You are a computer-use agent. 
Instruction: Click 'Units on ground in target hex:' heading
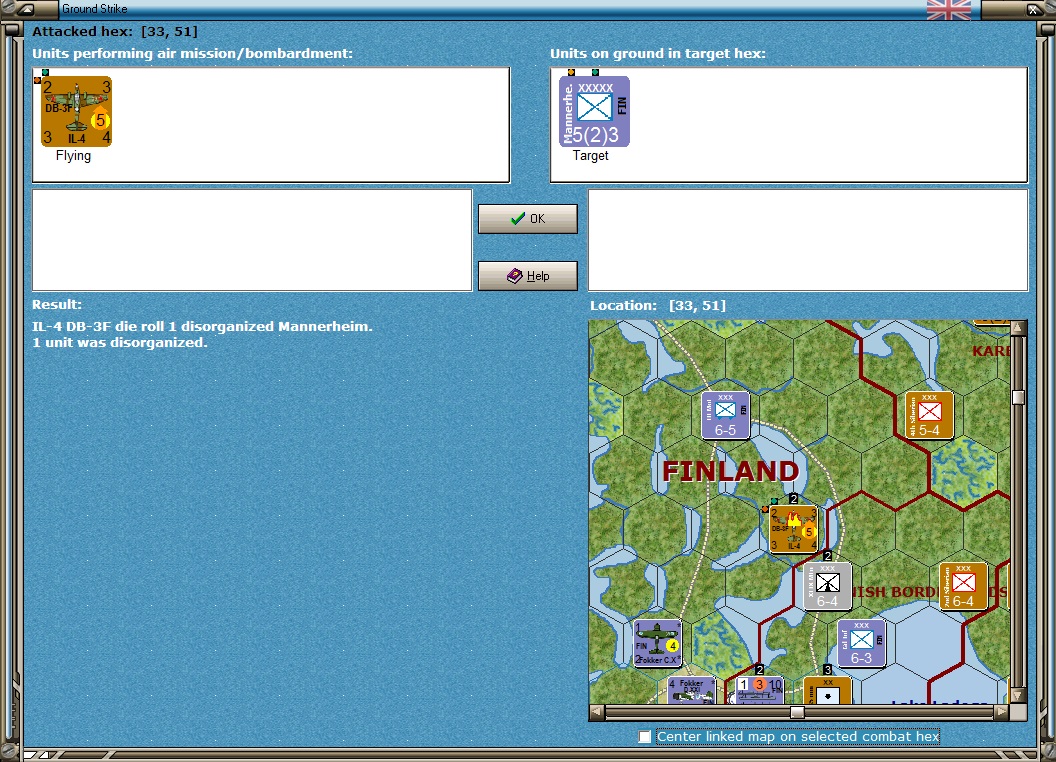tap(658, 53)
